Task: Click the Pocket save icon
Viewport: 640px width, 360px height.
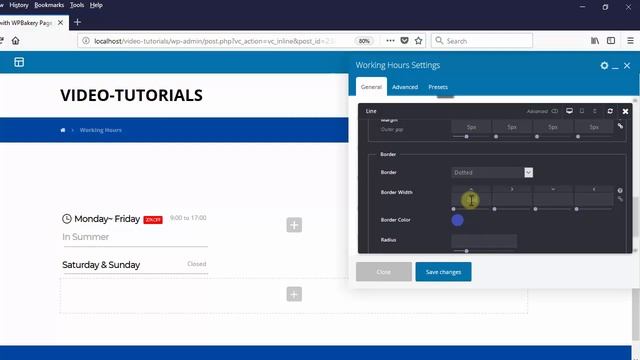Action: tap(404, 40)
